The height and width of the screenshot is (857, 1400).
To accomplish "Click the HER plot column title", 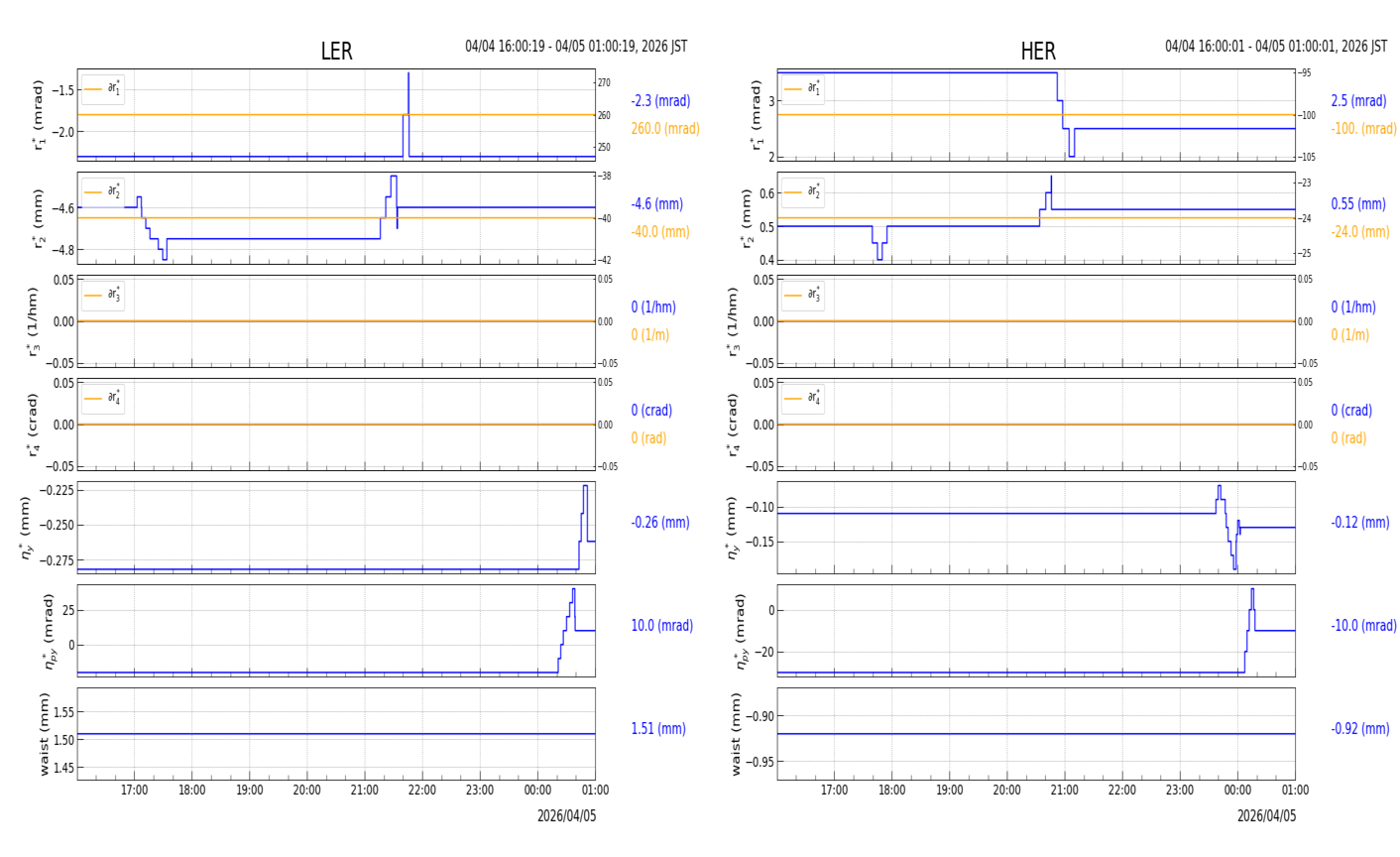I will coord(1038,52).
